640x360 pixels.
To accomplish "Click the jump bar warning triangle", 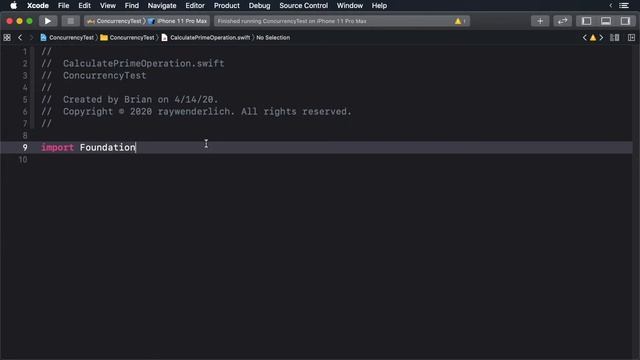I will pyautogui.click(x=593, y=38).
